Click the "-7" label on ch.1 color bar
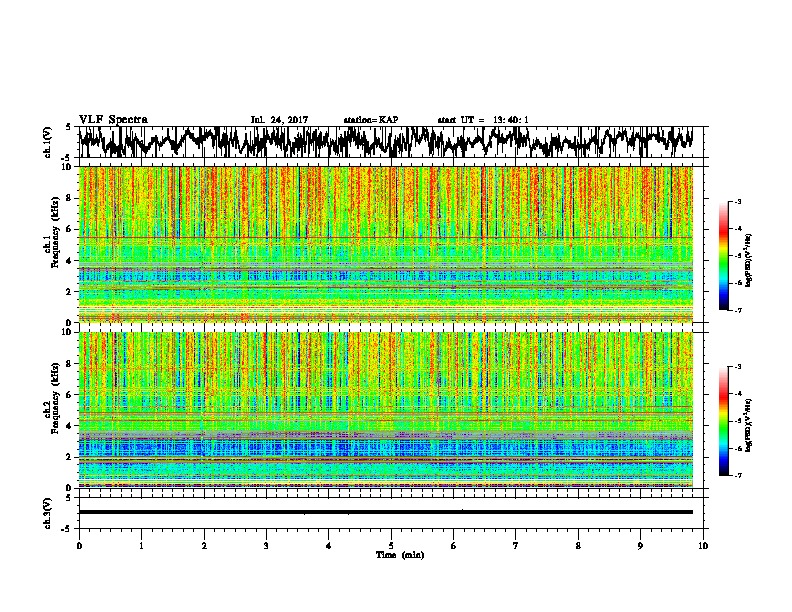The height and width of the screenshot is (612, 792). [738, 310]
